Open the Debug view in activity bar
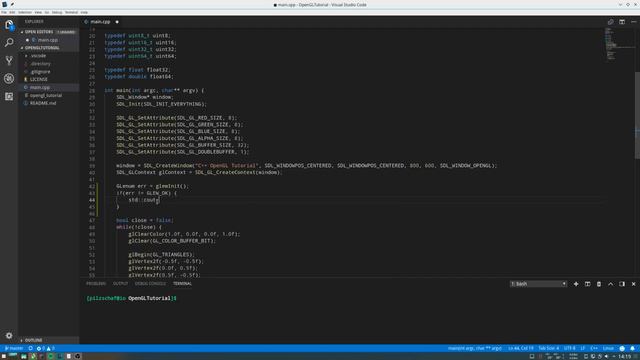This screenshot has width=640, height=360. click(x=9, y=78)
